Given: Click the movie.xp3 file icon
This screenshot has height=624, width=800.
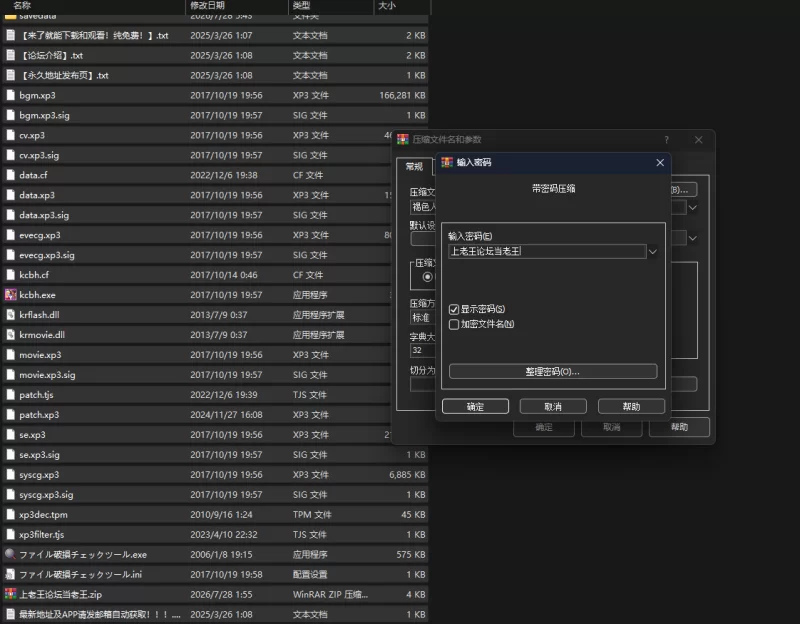Looking at the screenshot, I should [10, 354].
